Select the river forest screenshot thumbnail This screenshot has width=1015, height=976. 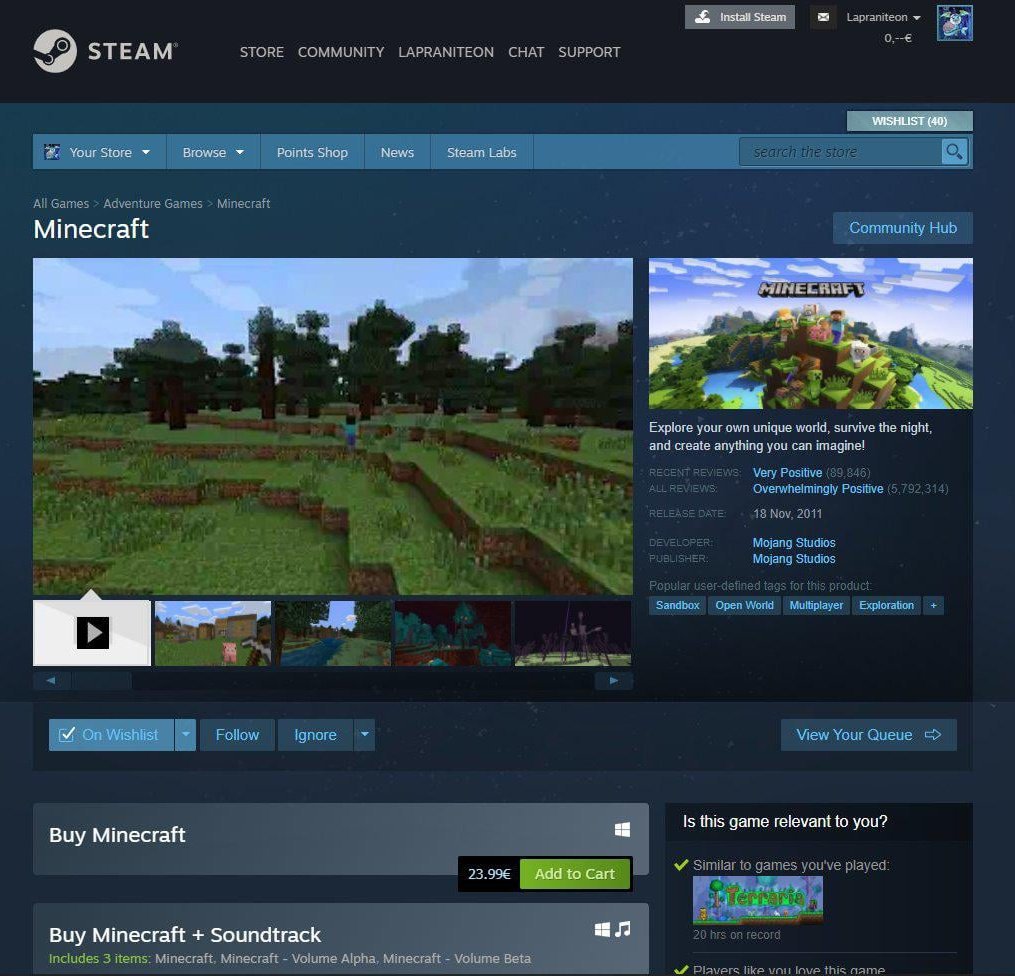(x=333, y=633)
